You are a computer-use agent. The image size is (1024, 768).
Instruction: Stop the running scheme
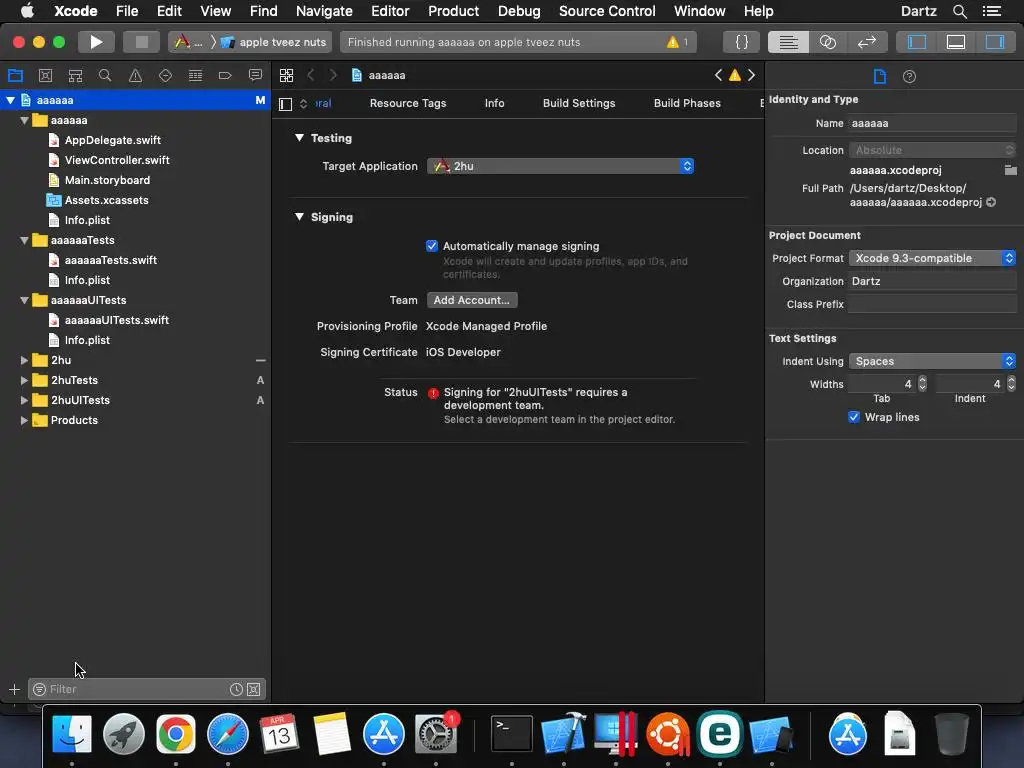click(141, 42)
